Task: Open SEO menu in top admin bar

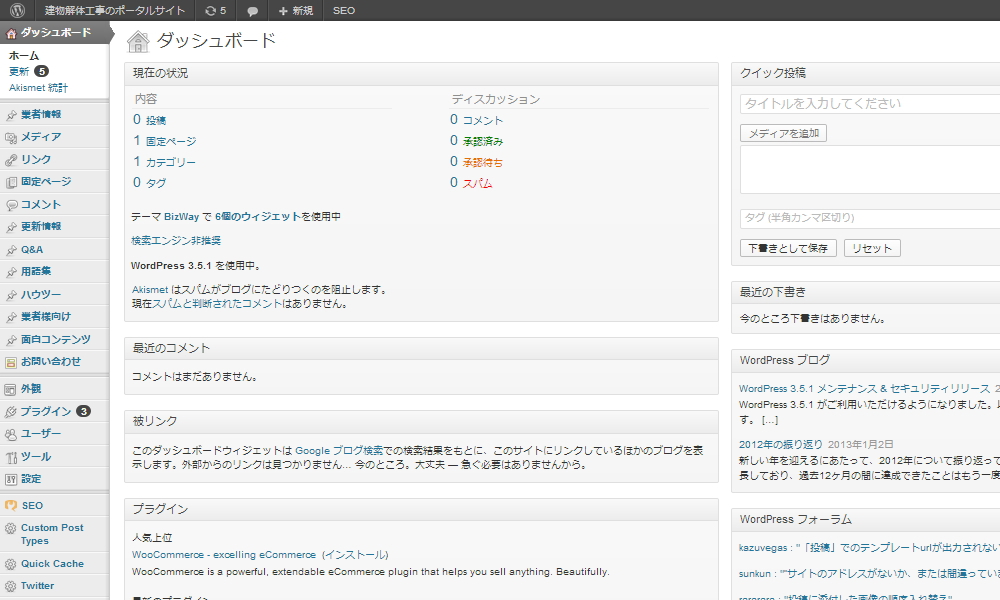Action: (344, 10)
